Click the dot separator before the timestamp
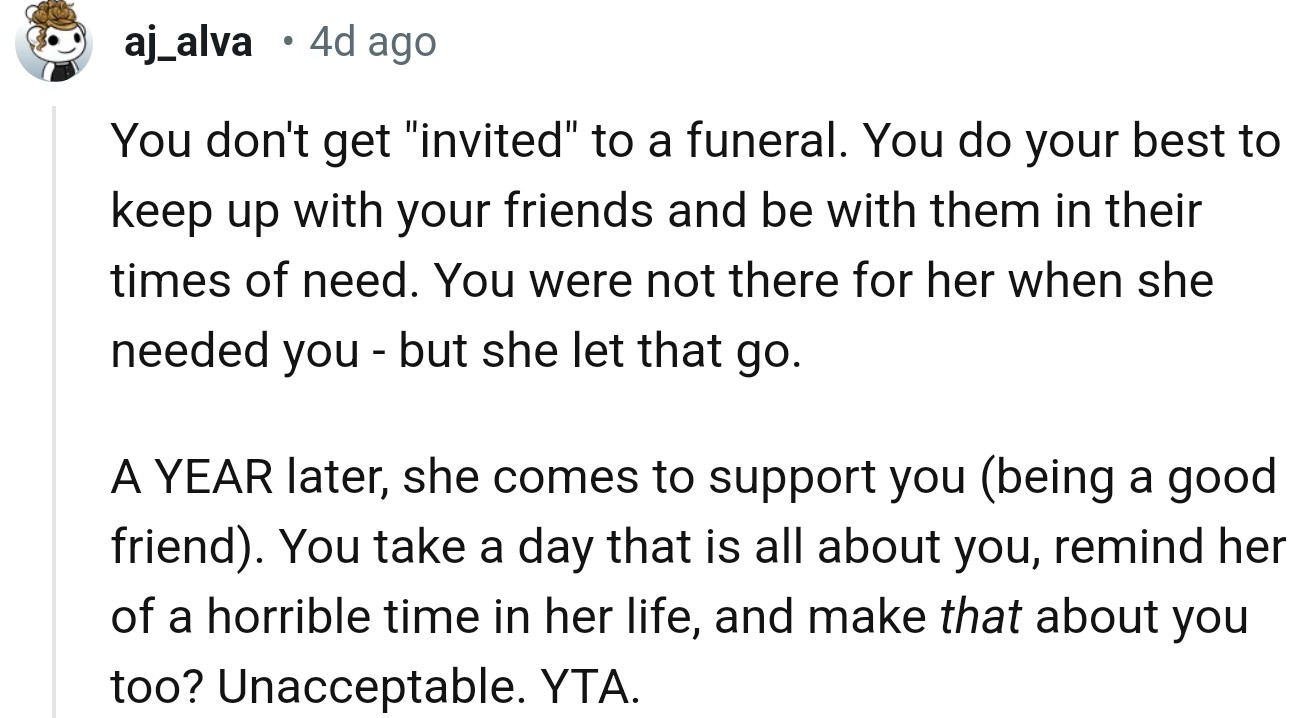1312x718 pixels. pos(288,42)
